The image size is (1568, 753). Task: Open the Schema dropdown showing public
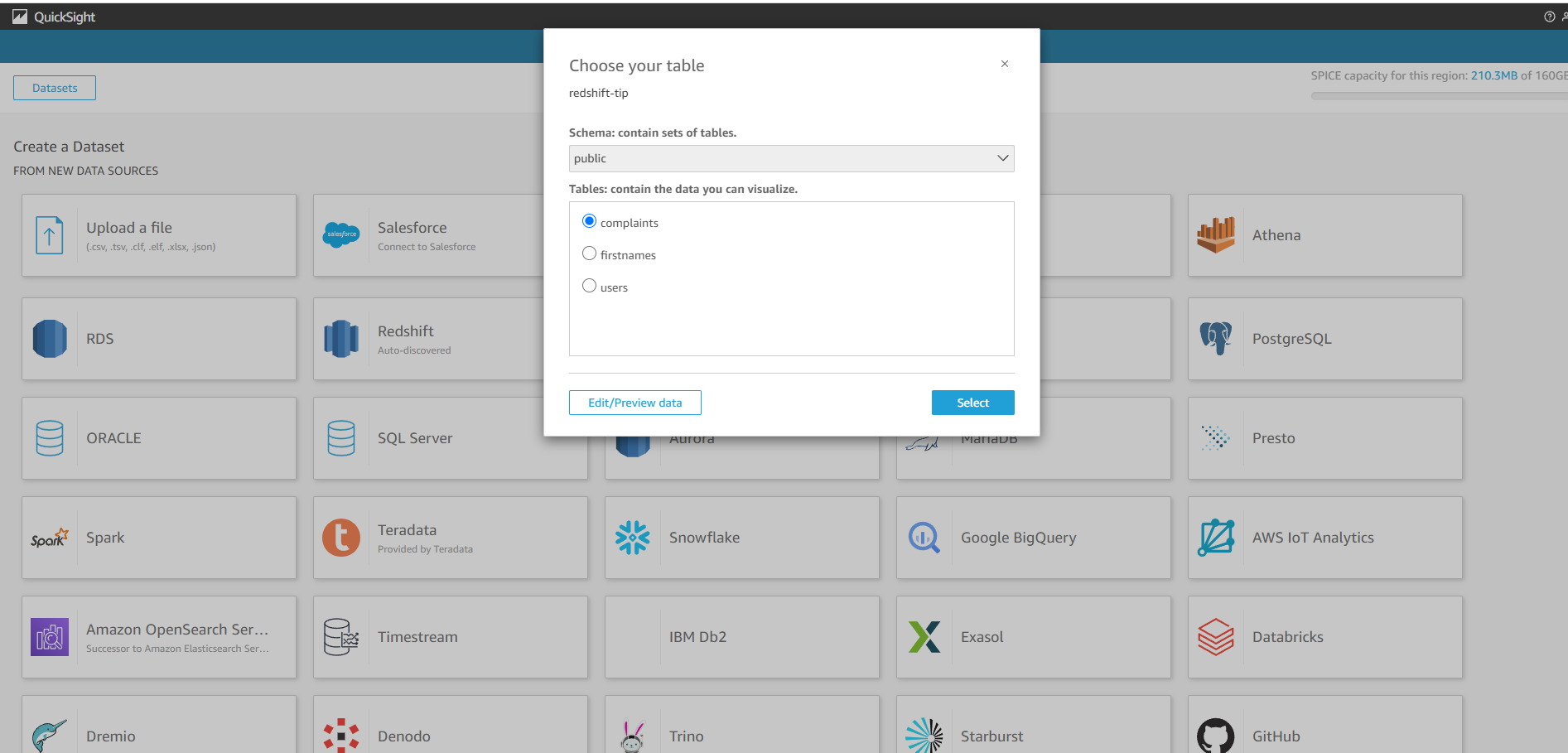click(x=791, y=158)
